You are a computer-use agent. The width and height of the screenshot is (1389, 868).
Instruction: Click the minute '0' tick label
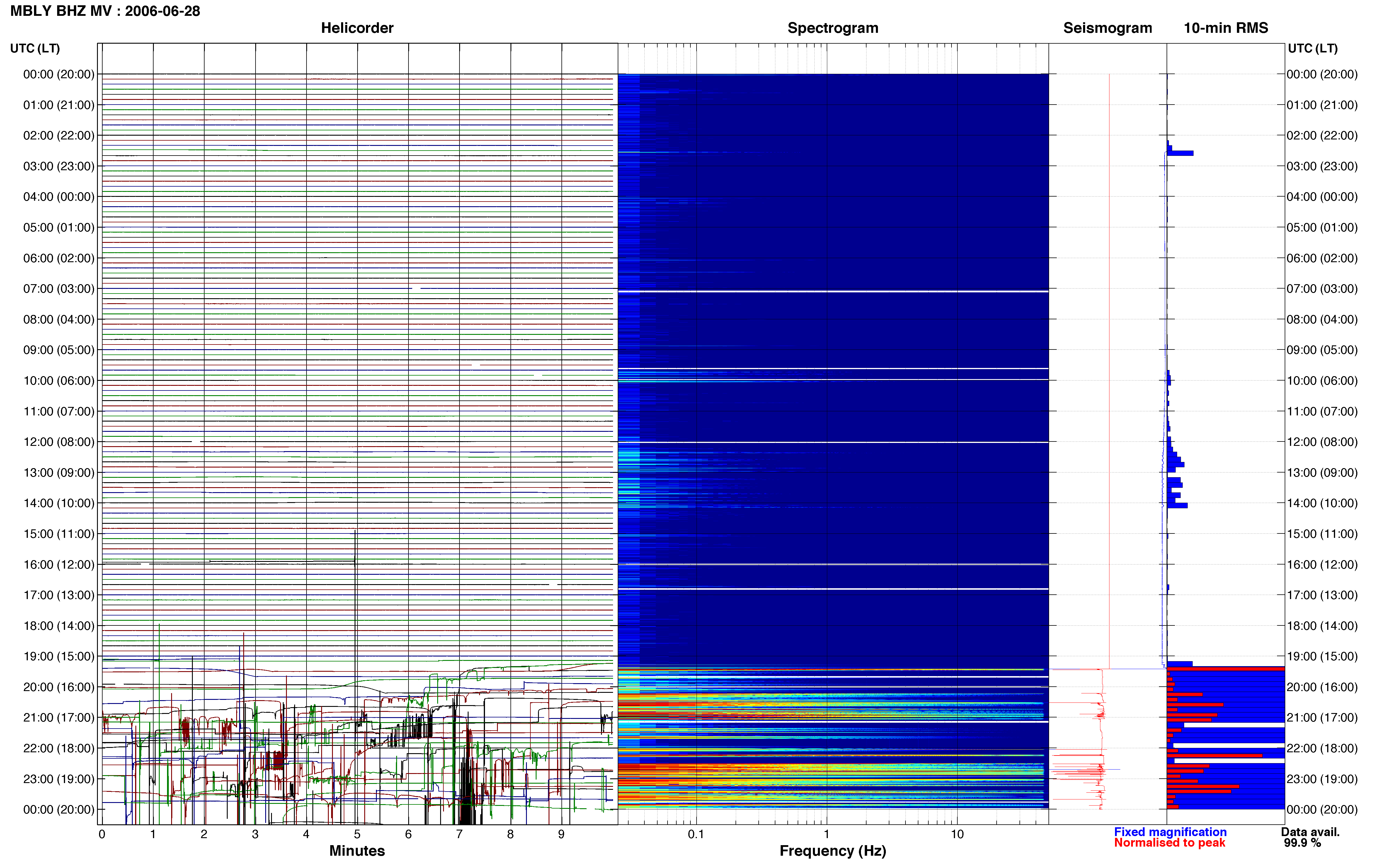[102, 834]
